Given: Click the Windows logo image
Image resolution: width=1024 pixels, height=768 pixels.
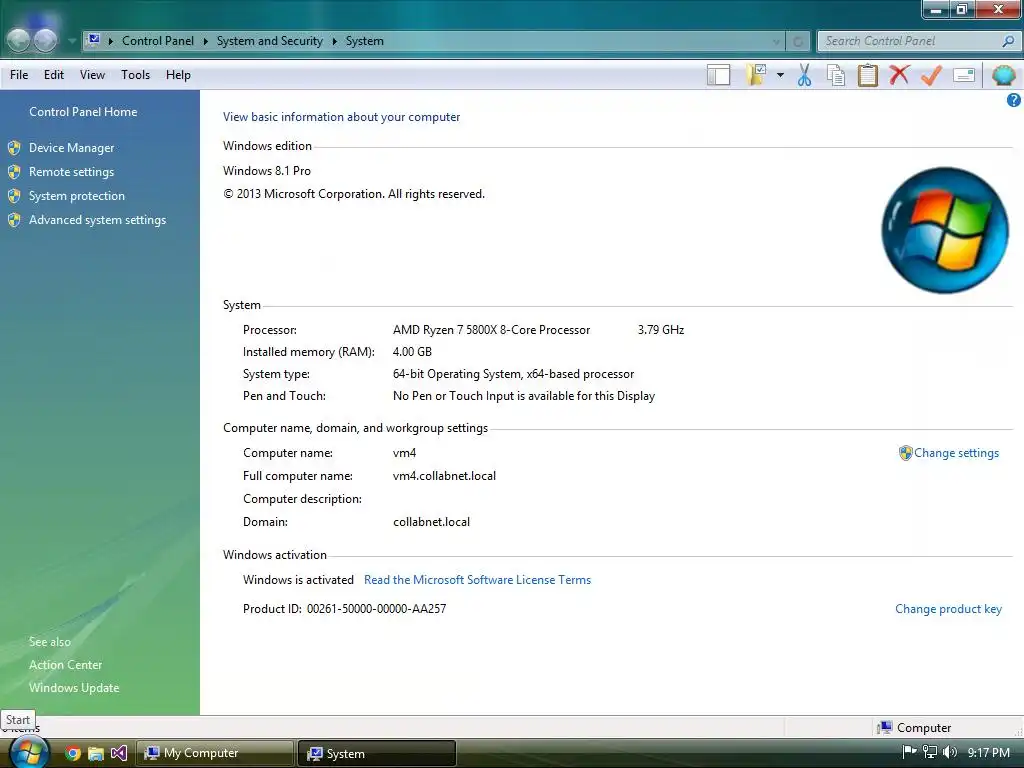Looking at the screenshot, I should pos(944,230).
